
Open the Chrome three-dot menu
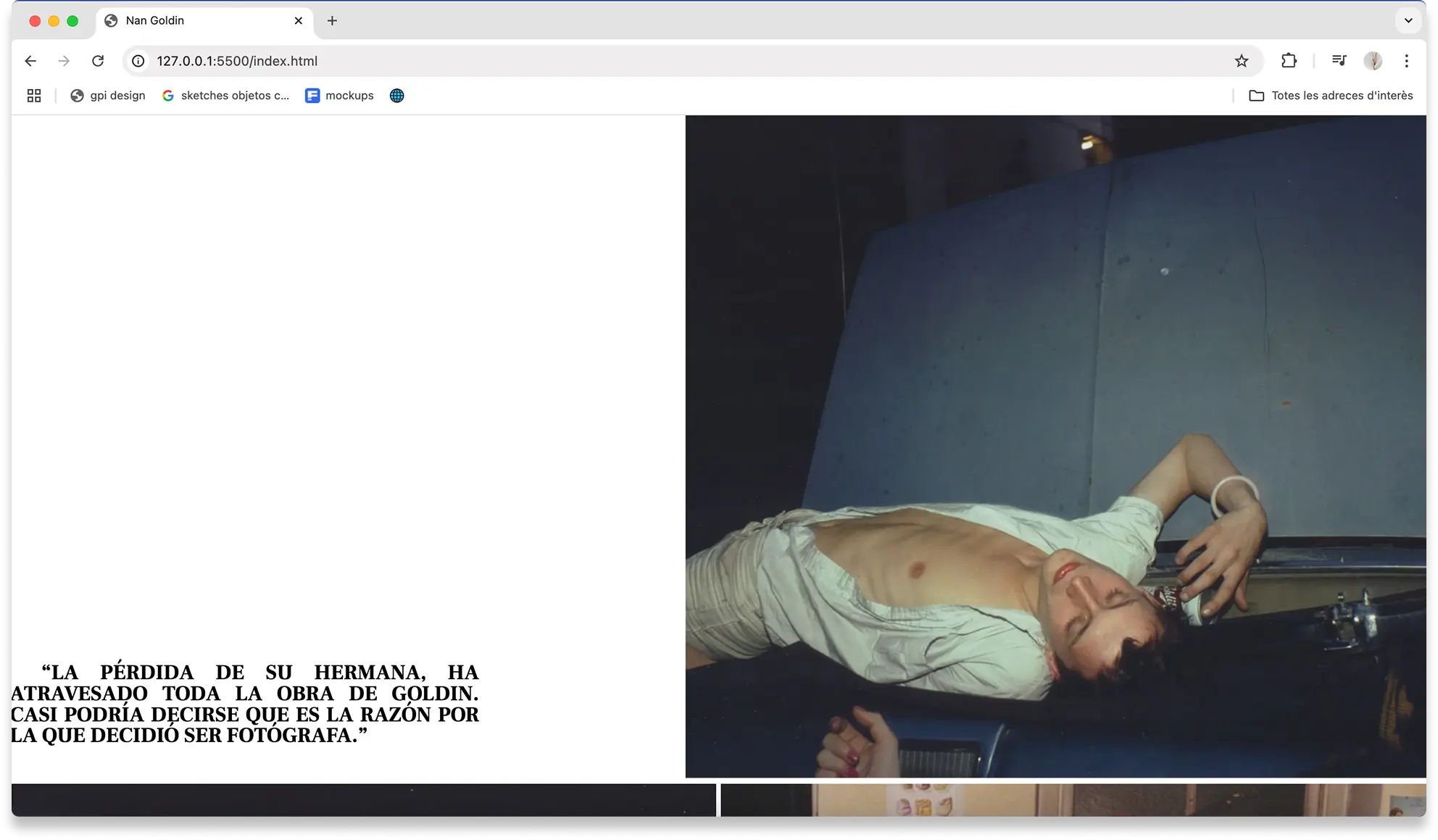click(x=1407, y=61)
